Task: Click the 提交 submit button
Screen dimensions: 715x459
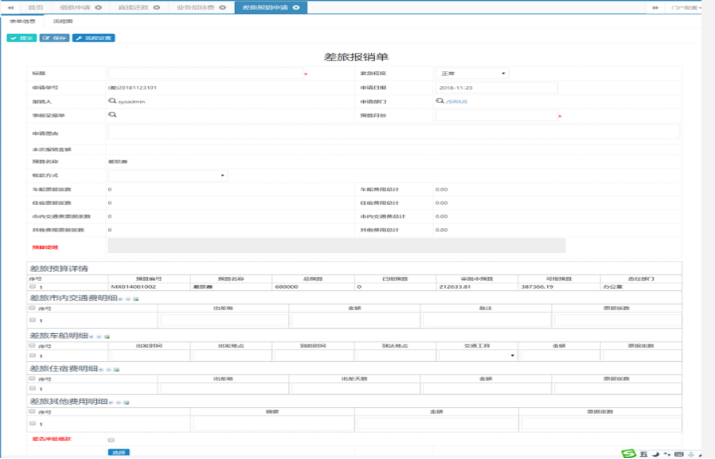Action: pyautogui.click(x=21, y=38)
